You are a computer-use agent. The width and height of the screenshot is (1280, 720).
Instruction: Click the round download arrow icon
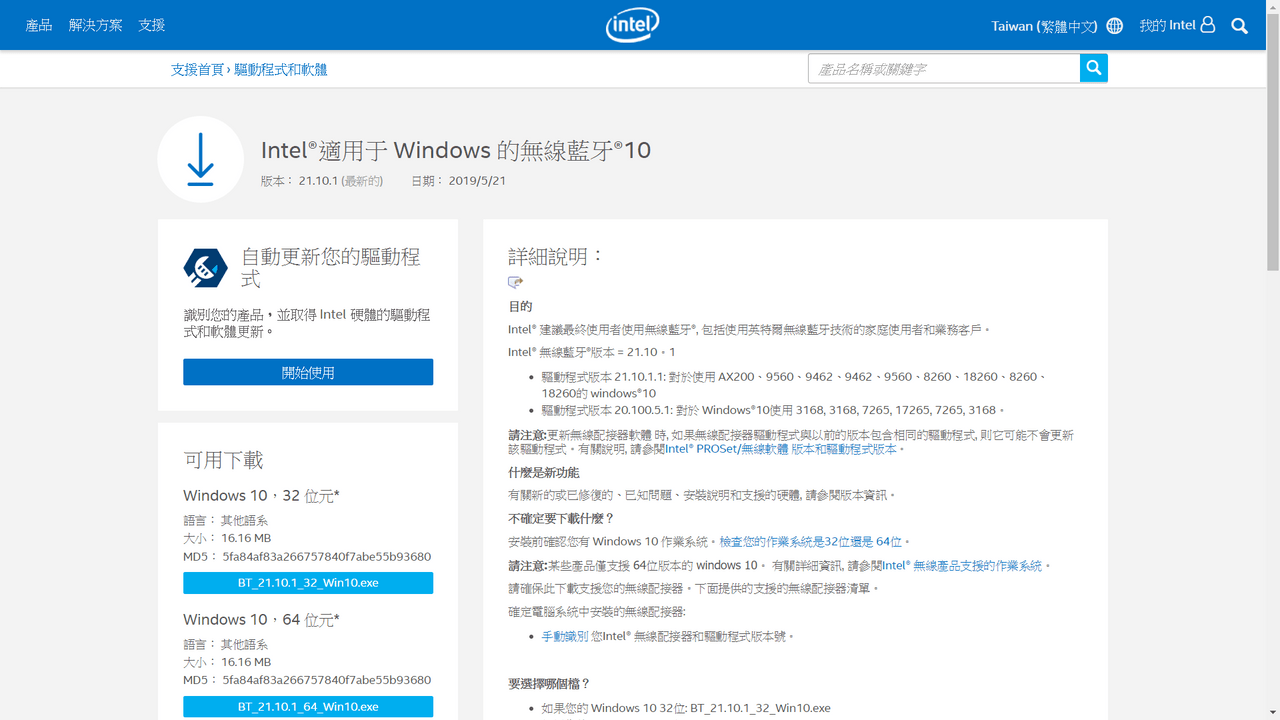pyautogui.click(x=201, y=160)
